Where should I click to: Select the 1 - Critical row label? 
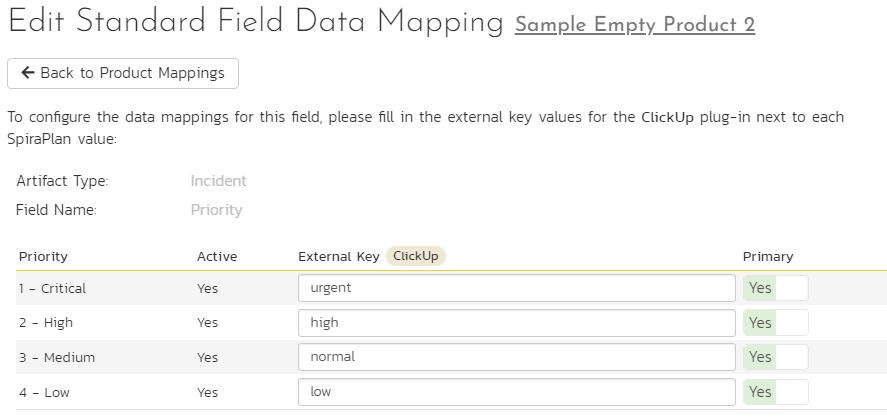[x=52, y=288]
